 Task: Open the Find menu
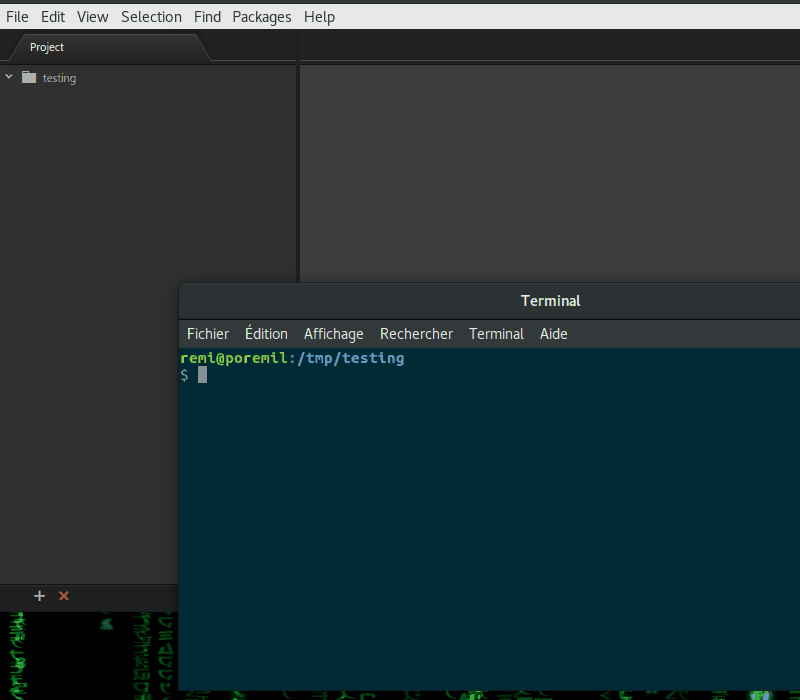[207, 16]
